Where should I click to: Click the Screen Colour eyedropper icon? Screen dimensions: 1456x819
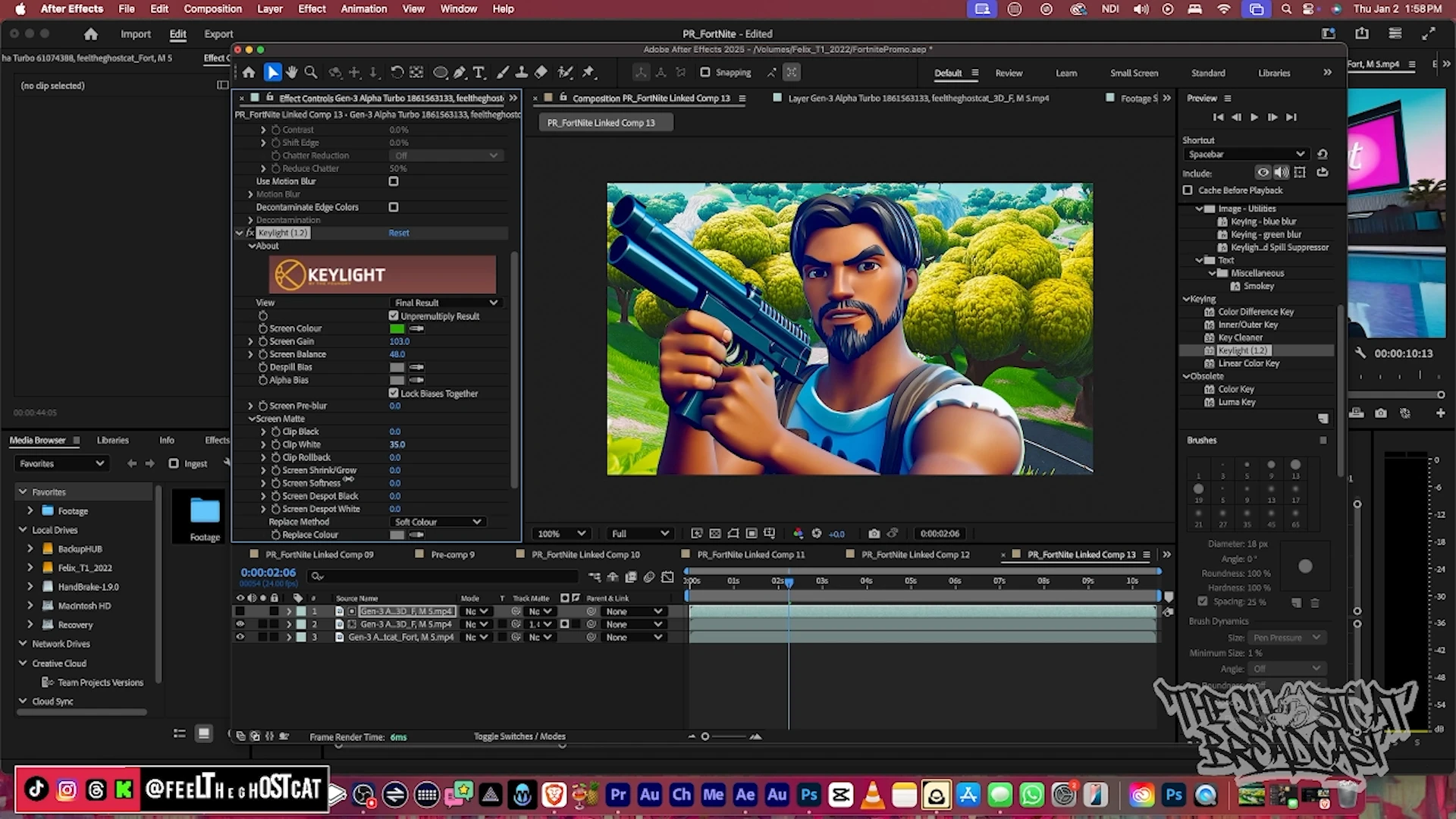point(416,328)
